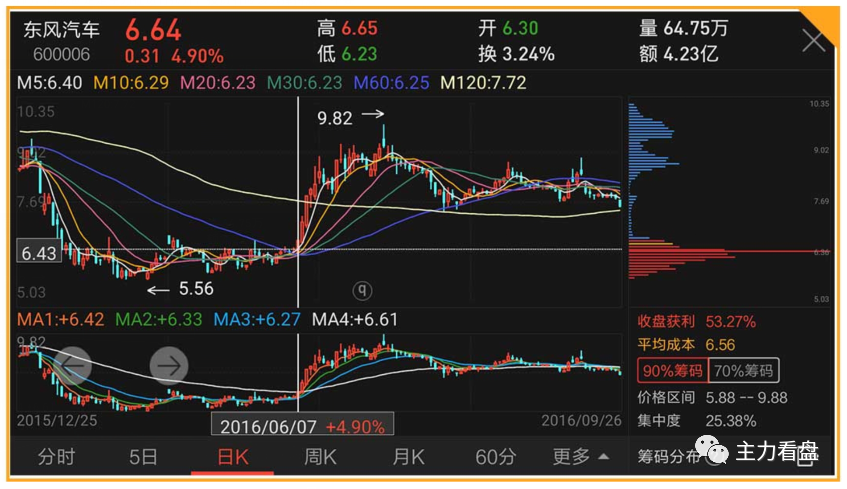
Task: Select the 日K tab
Action: [233, 457]
